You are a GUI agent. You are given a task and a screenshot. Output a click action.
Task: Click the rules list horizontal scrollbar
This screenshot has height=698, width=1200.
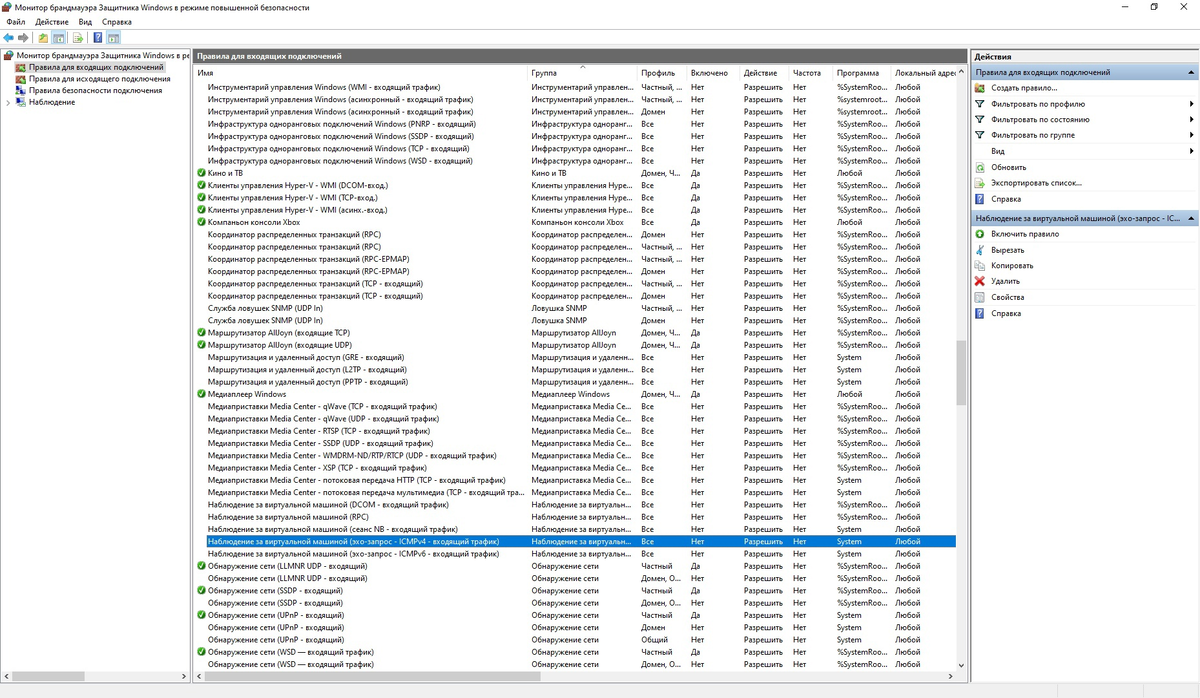575,677
